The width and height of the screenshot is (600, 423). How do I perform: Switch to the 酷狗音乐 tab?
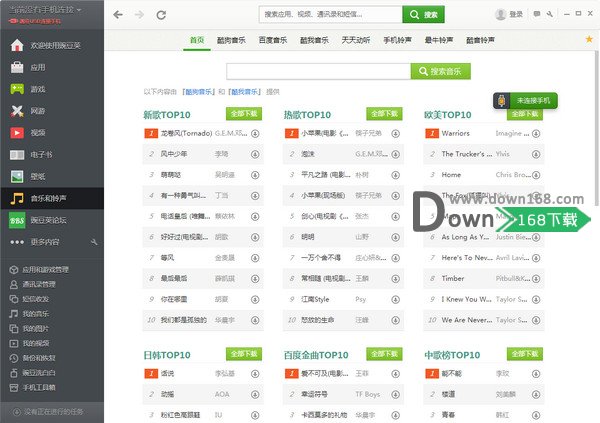coord(231,40)
